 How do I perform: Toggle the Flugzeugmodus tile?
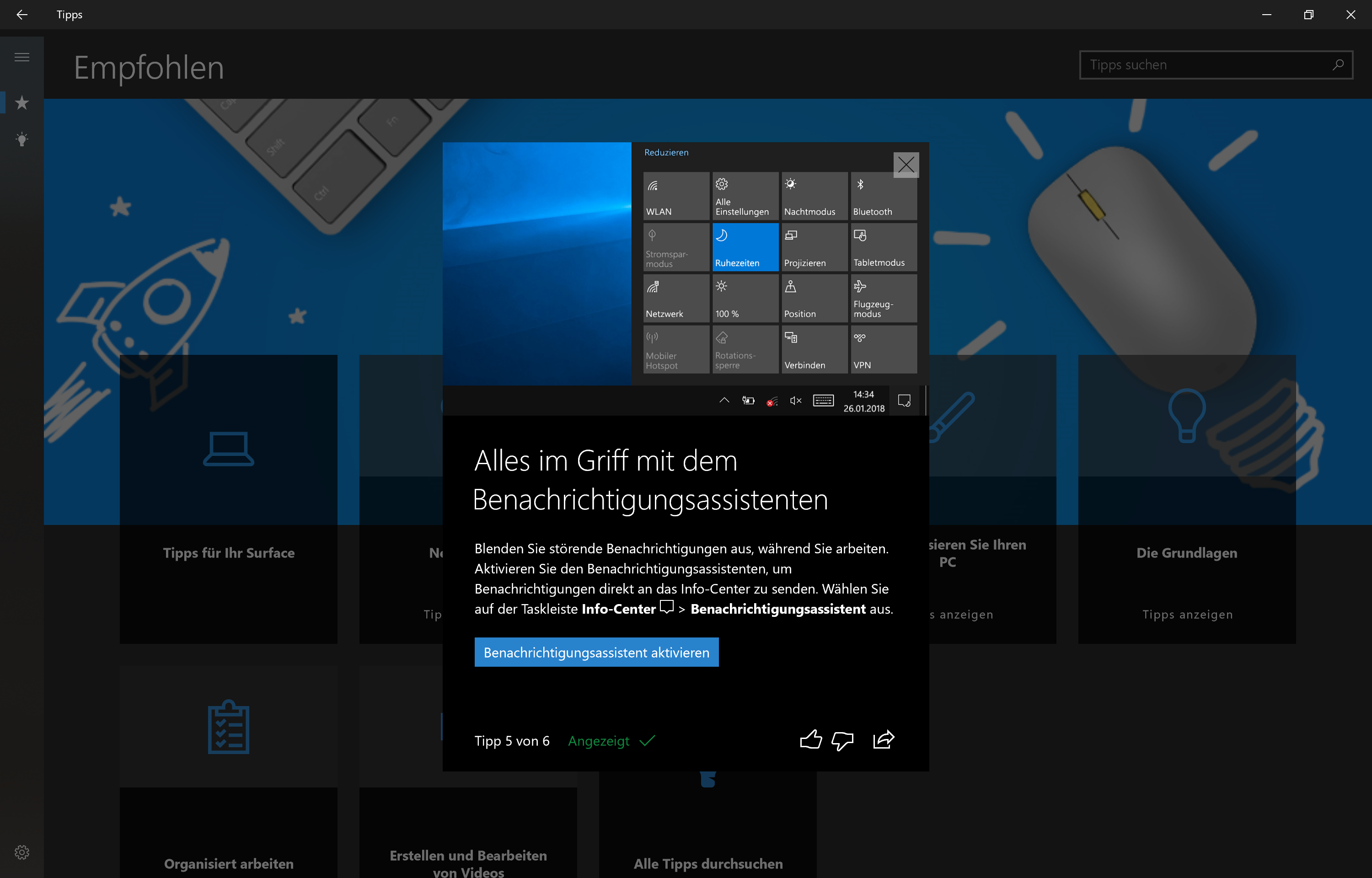point(884,298)
